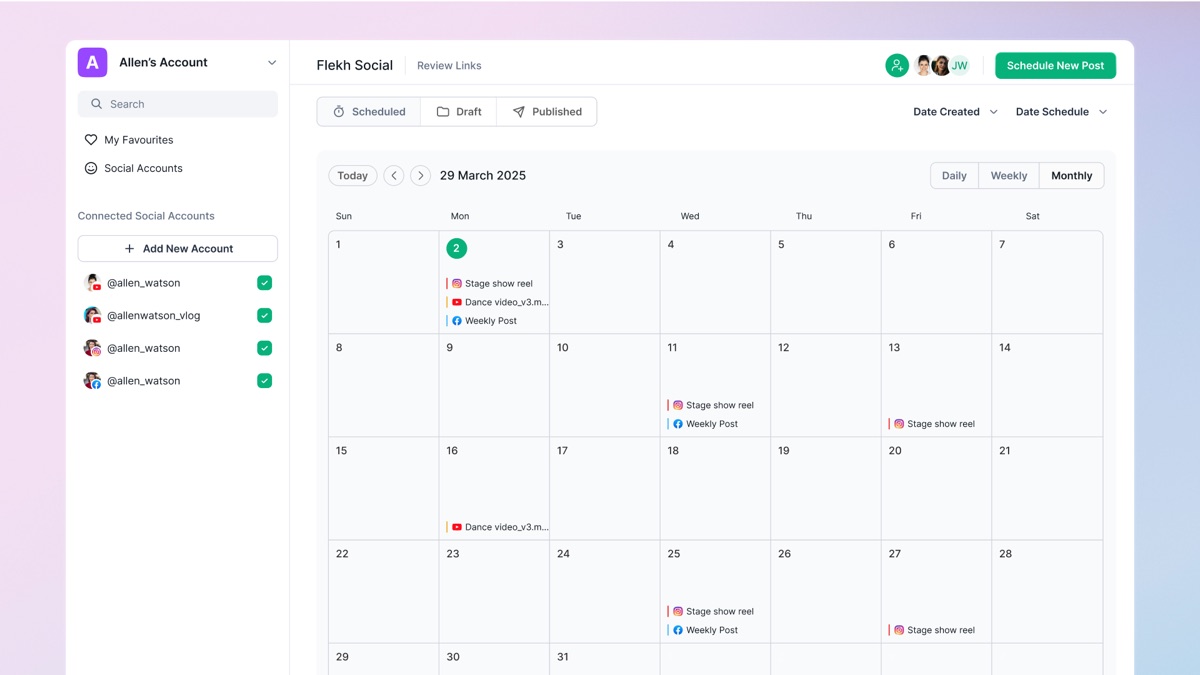Open Social Accounts

pos(133,168)
